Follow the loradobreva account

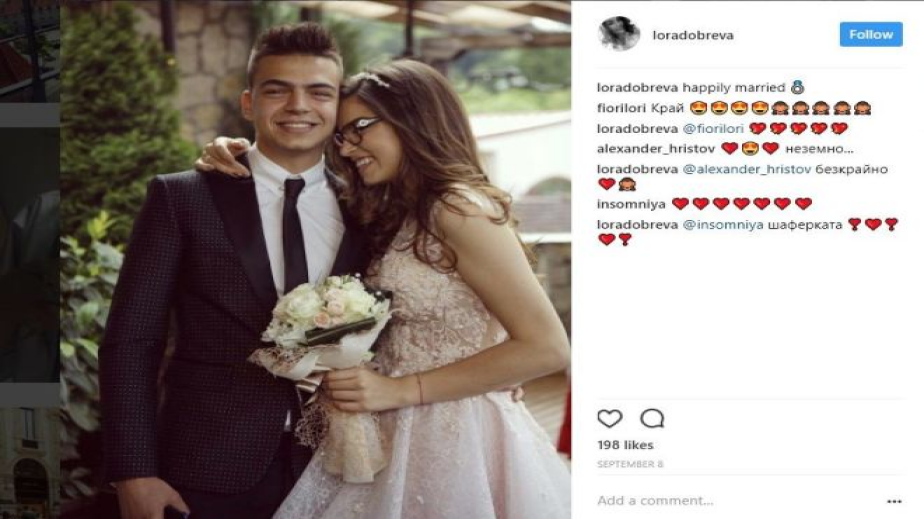871,34
